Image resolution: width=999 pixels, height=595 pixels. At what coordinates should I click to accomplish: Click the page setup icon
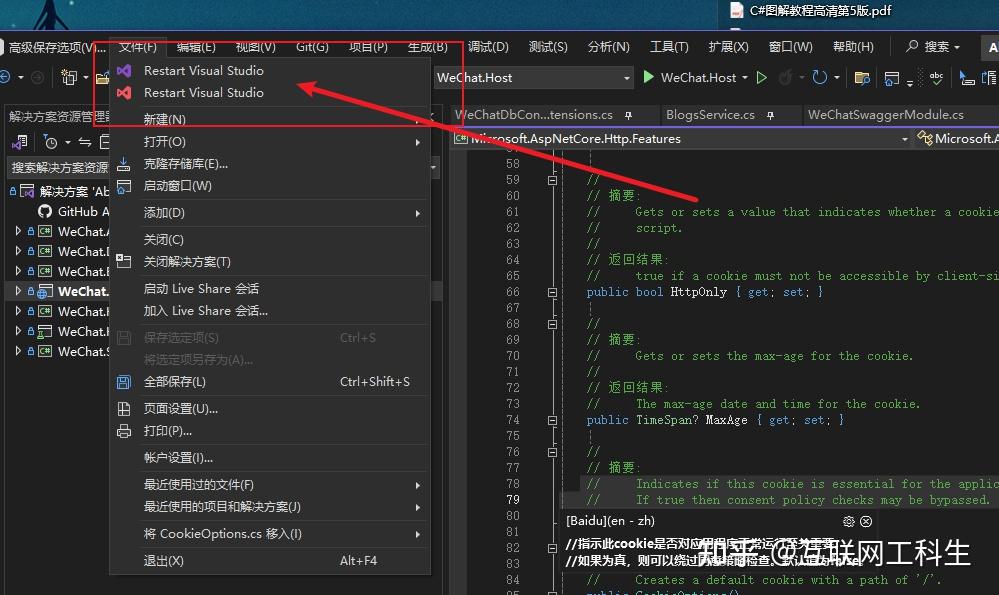click(x=124, y=409)
